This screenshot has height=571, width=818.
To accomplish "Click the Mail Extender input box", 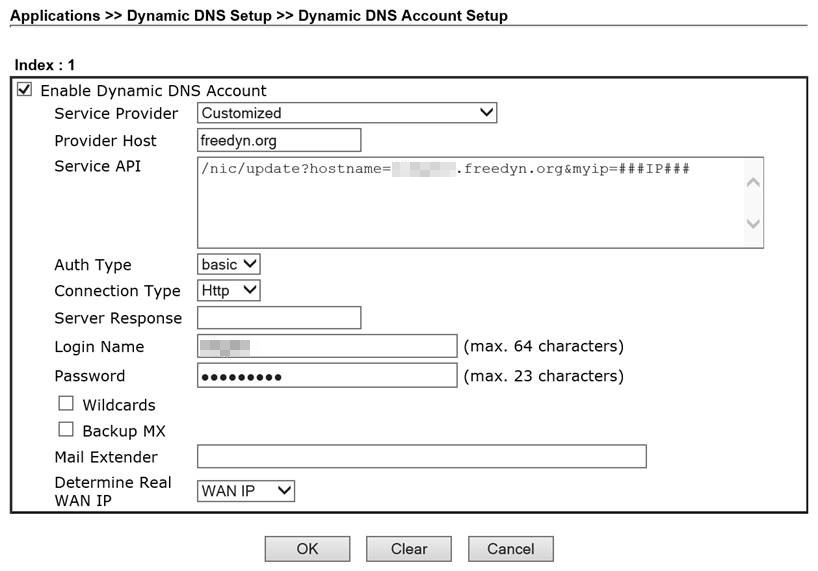I will 421,457.
